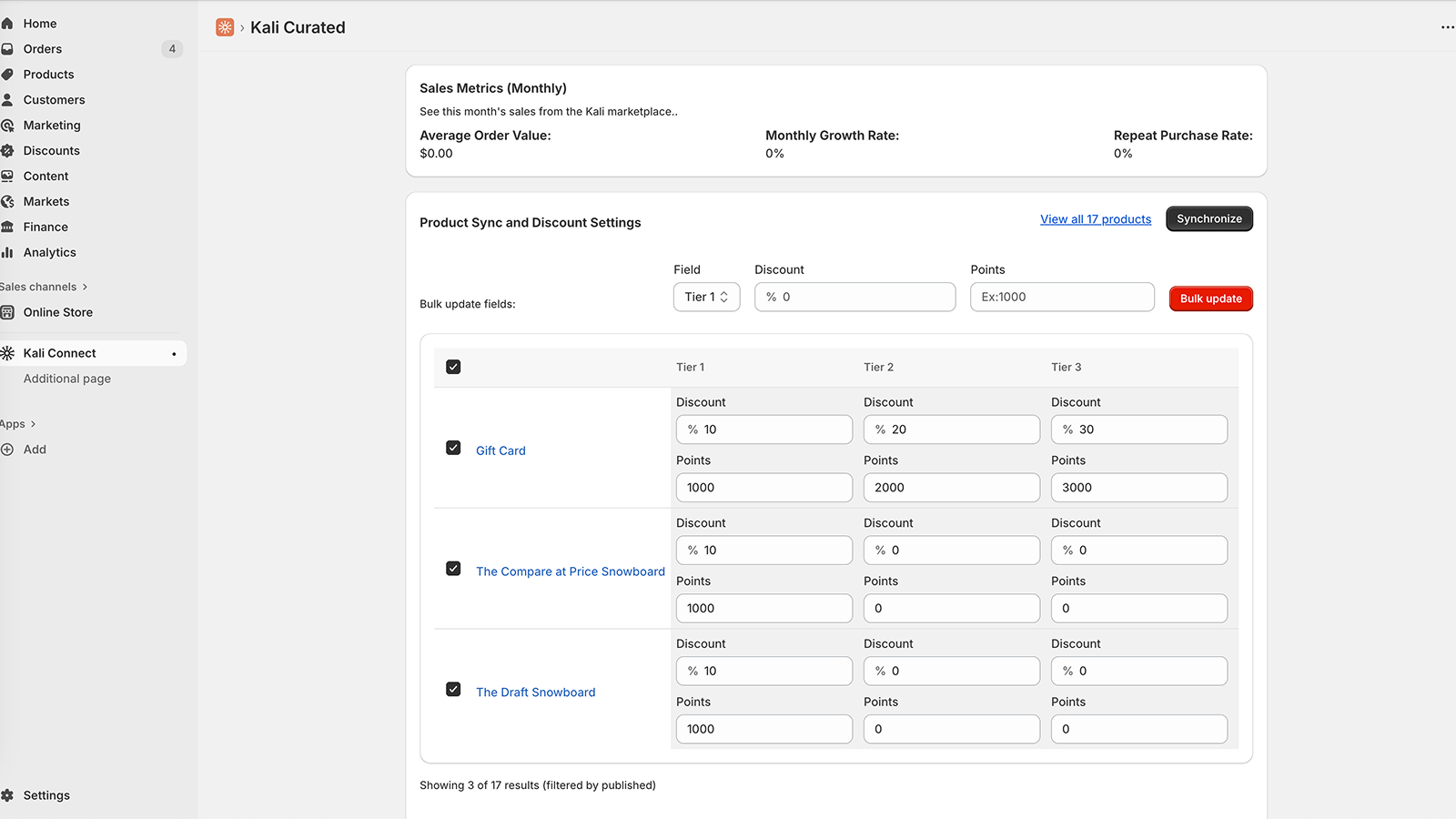The height and width of the screenshot is (819, 1456).
Task: Uncheck the Gift Card checkbox
Action: click(x=453, y=448)
